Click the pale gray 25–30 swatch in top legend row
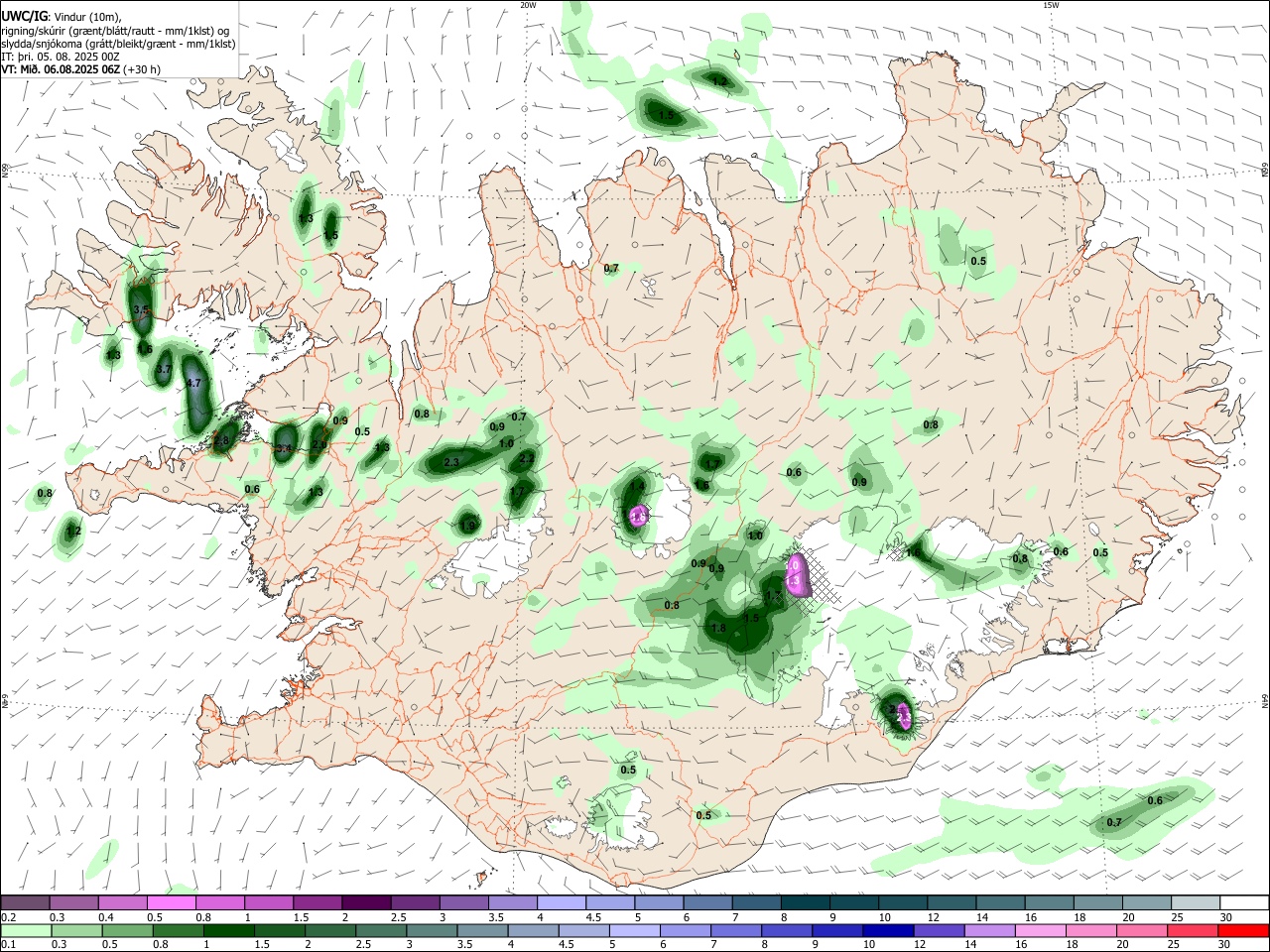Image resolution: width=1270 pixels, height=952 pixels. pos(1196,902)
